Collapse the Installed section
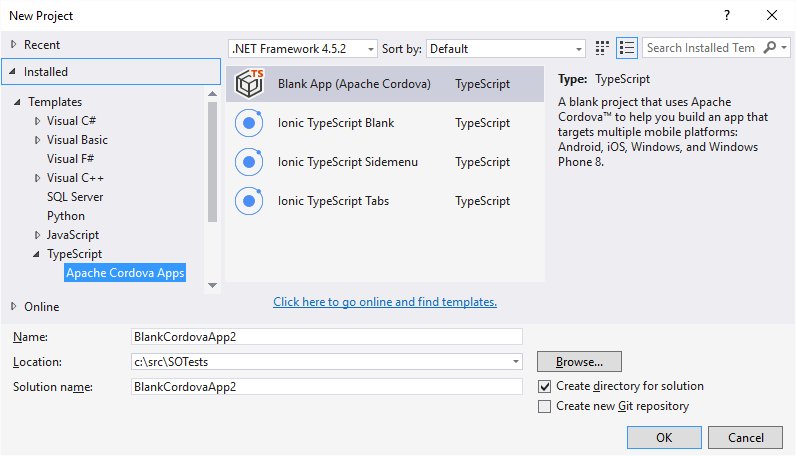This screenshot has width=796, height=456. click(x=13, y=72)
